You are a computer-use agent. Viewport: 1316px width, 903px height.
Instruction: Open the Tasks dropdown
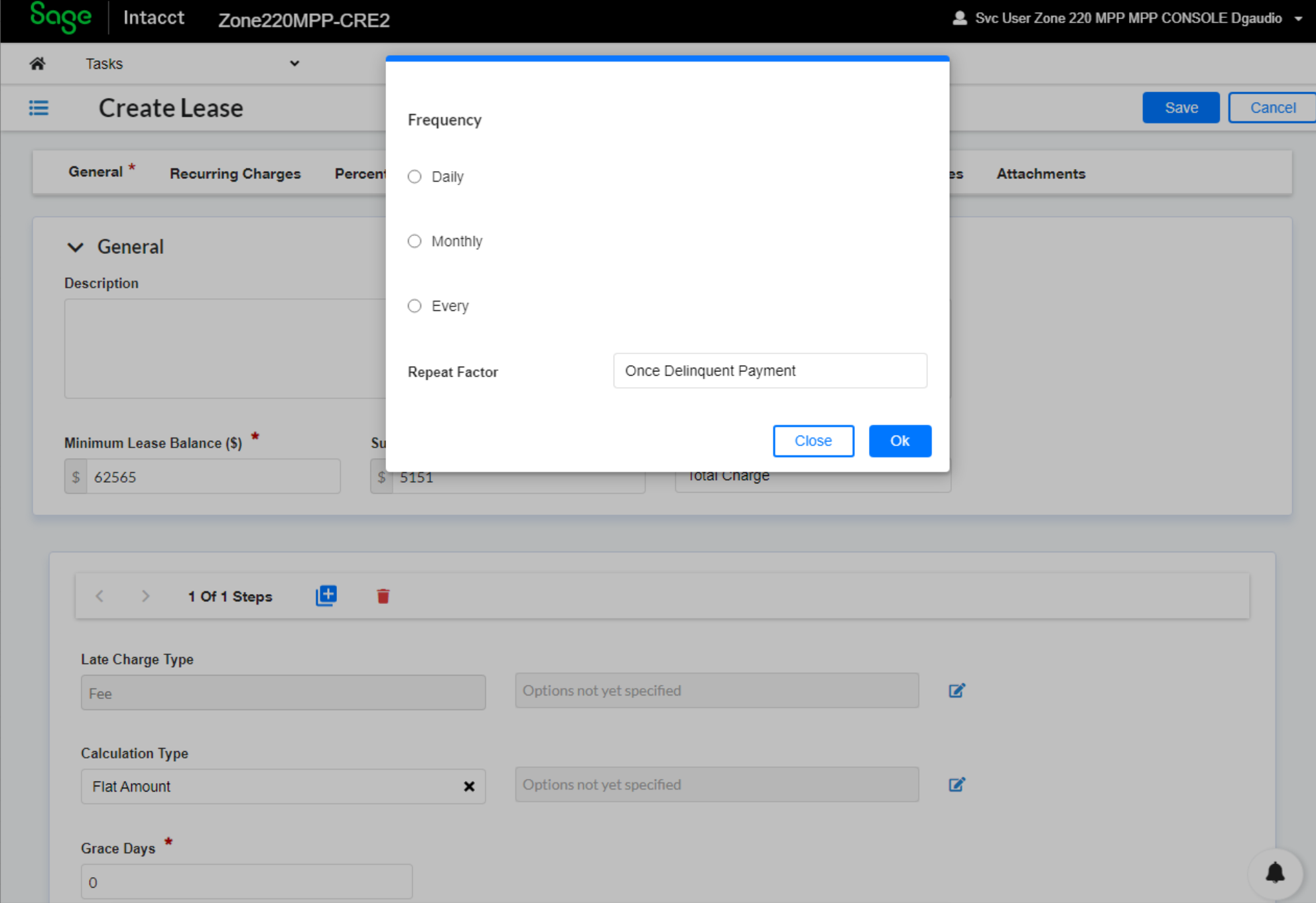pyautogui.click(x=192, y=64)
